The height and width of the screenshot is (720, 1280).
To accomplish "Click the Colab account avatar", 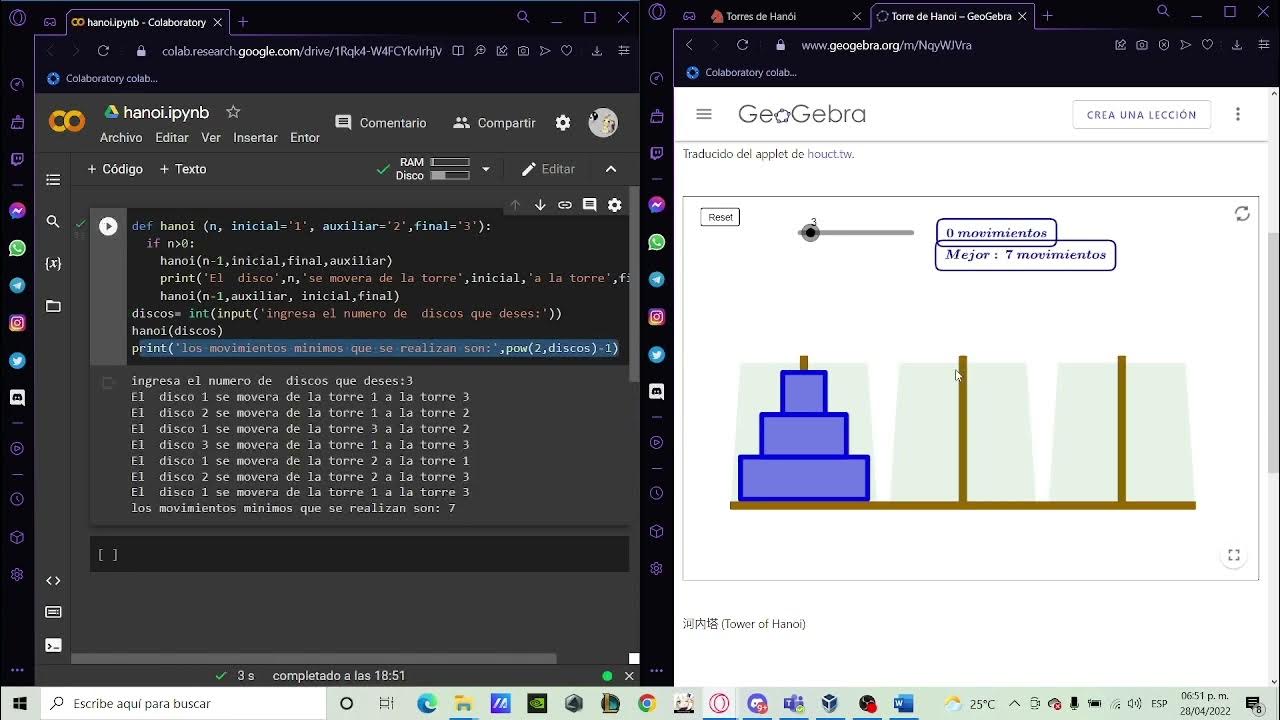I will 603,123.
